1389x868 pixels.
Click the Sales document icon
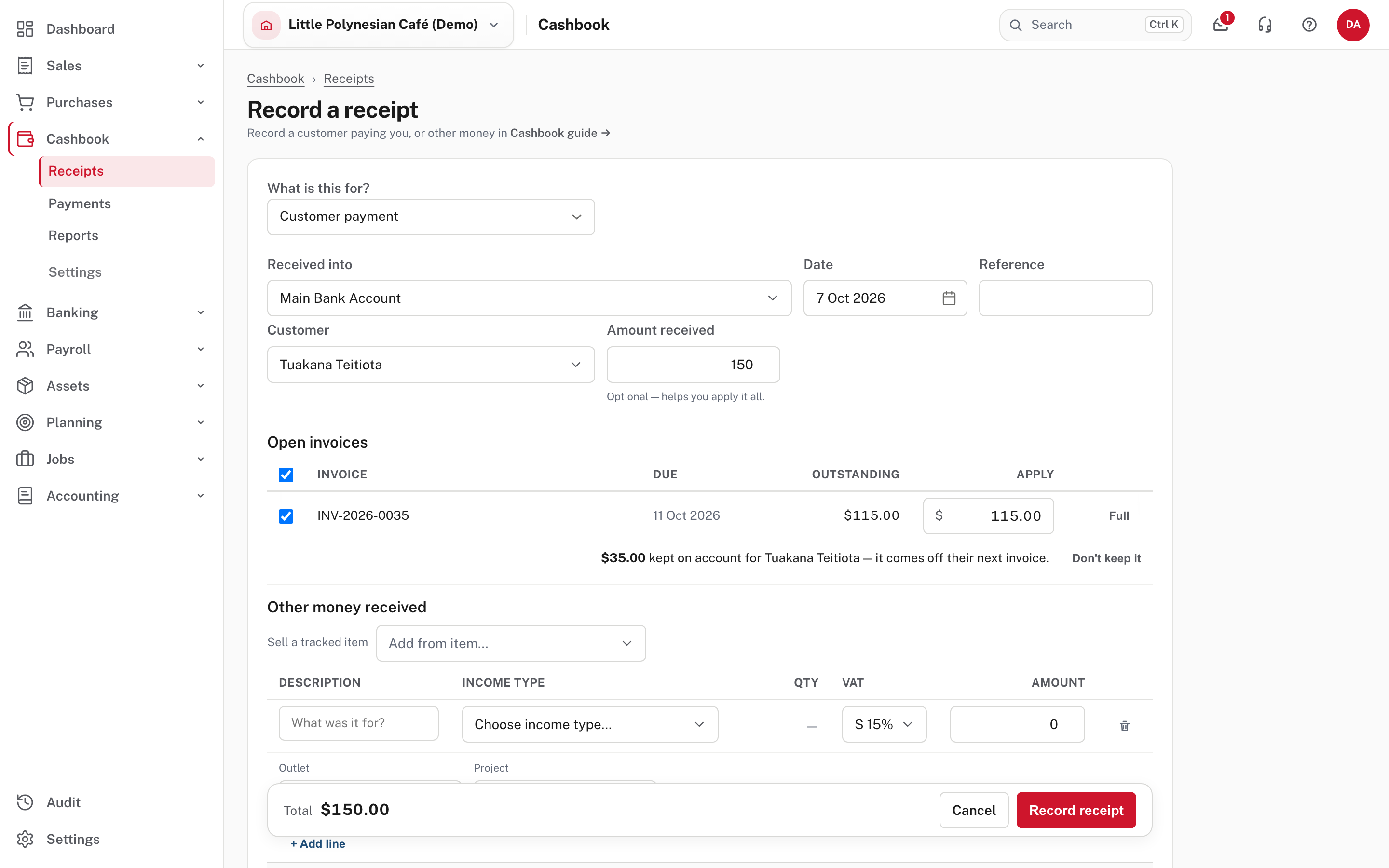pos(25,66)
